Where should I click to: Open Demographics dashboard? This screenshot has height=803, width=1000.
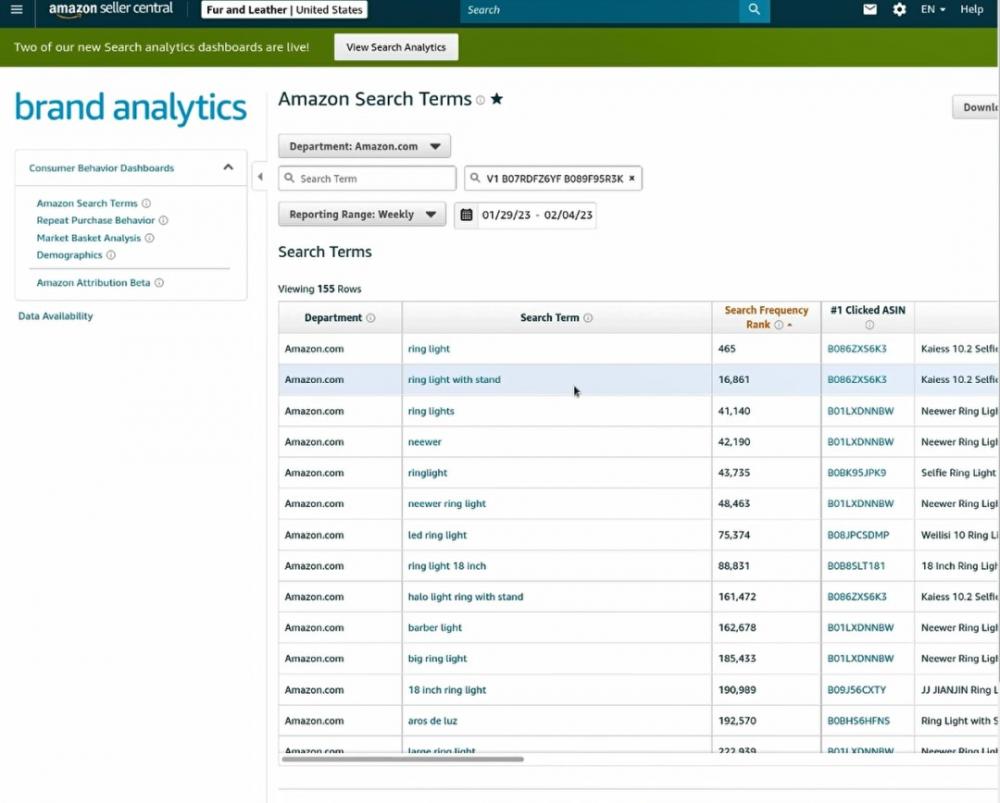(x=69, y=255)
